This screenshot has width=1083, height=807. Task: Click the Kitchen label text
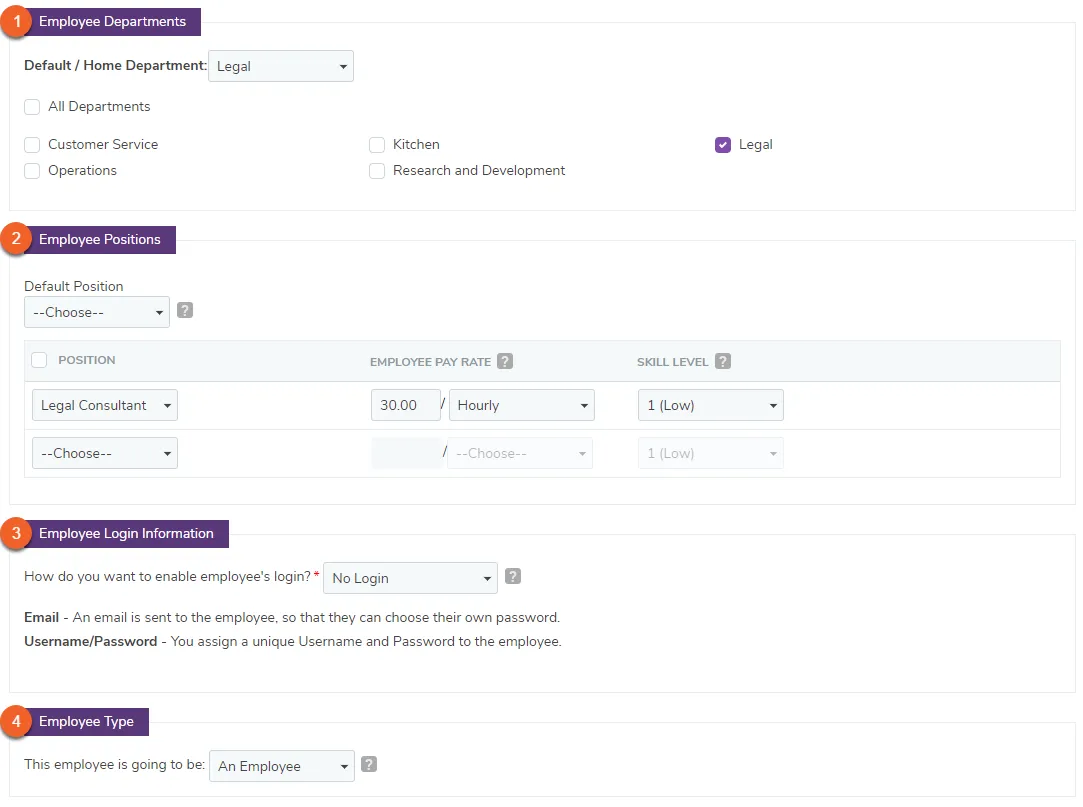tap(416, 144)
